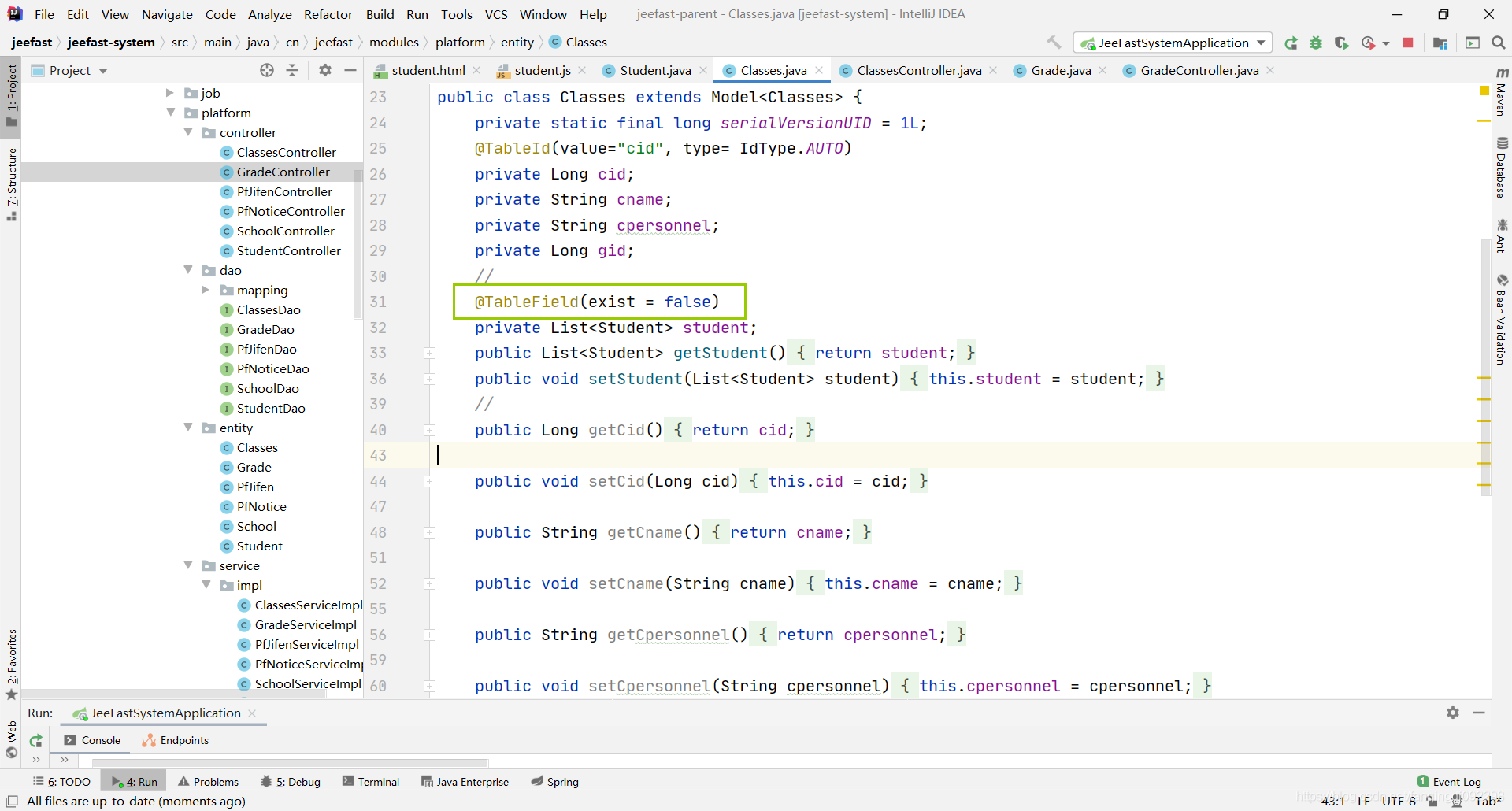
Task: Open the Debug tool window
Action: click(x=291, y=782)
